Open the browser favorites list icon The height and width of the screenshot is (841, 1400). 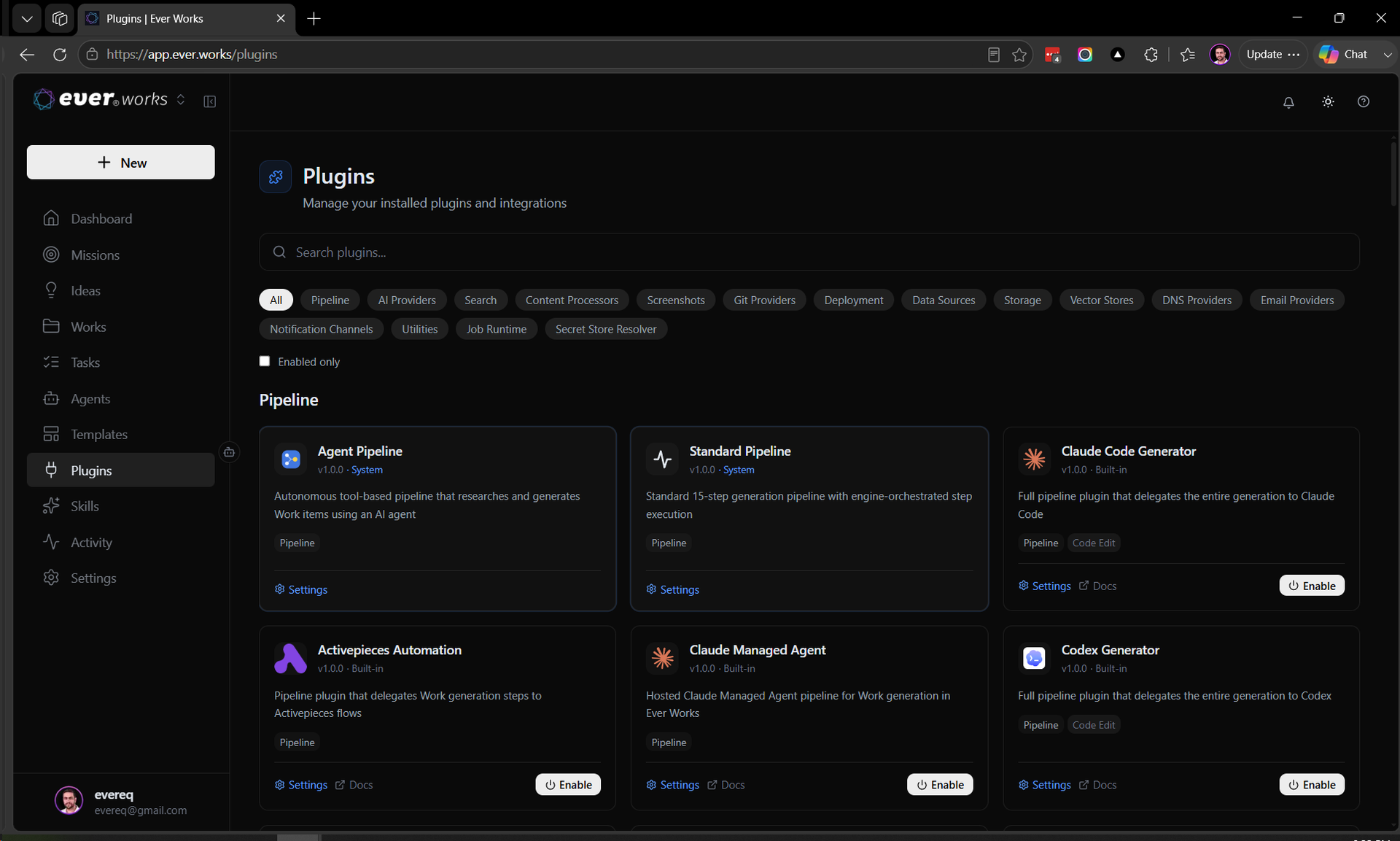point(1188,55)
